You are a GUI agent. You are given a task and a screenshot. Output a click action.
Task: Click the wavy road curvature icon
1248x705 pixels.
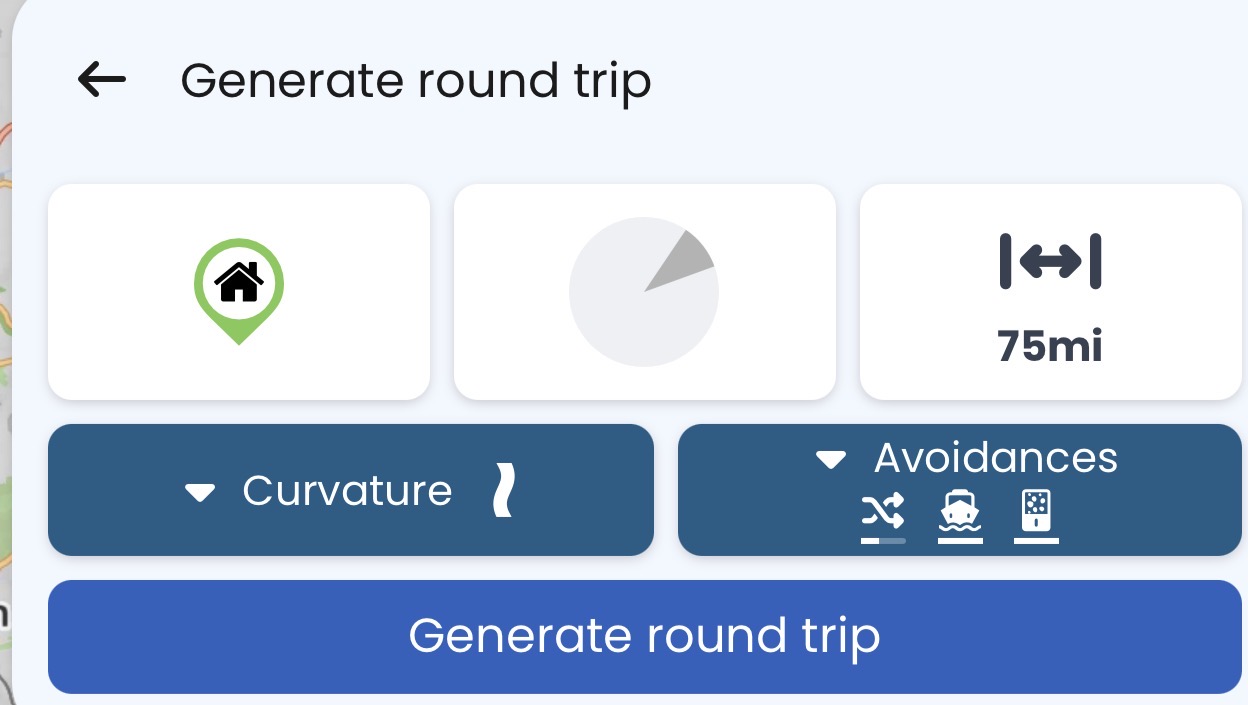505,490
